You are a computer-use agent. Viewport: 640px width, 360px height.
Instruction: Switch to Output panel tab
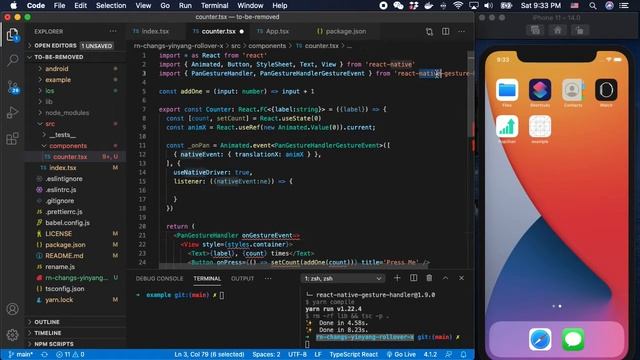[242, 278]
